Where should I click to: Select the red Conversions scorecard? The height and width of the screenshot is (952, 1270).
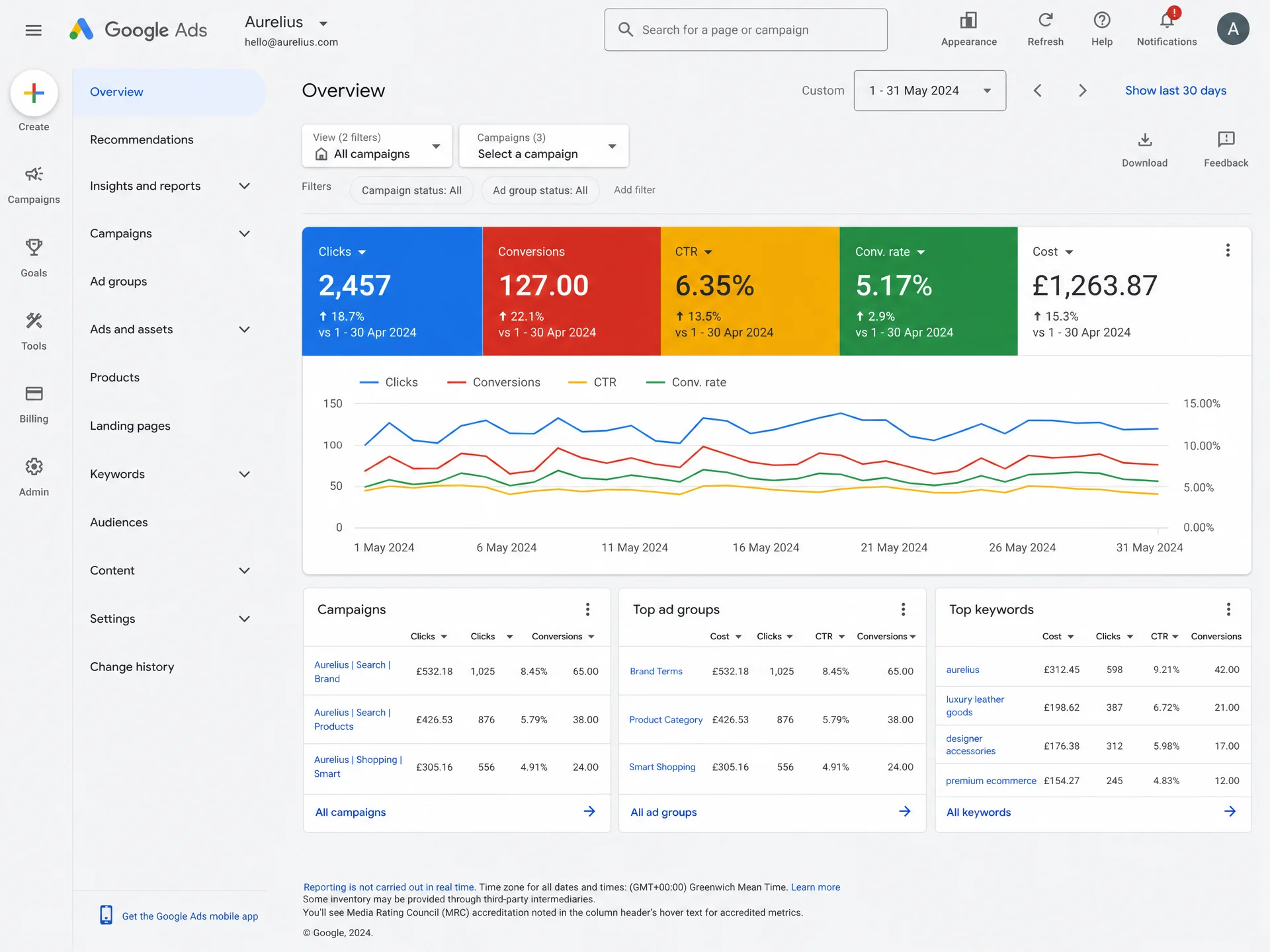tap(571, 292)
